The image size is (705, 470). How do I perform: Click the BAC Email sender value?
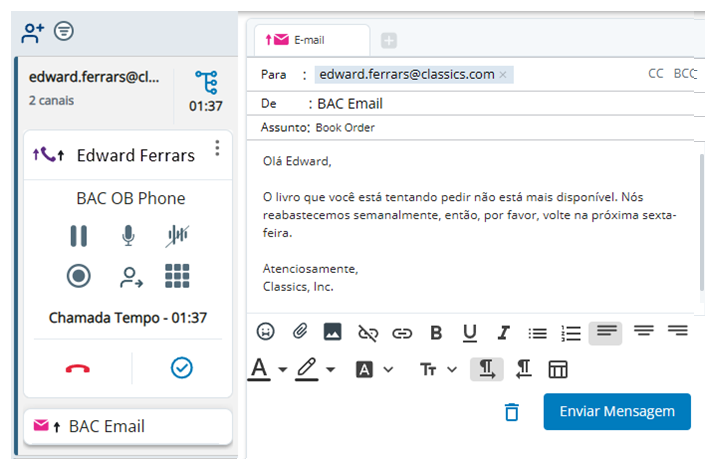point(350,104)
